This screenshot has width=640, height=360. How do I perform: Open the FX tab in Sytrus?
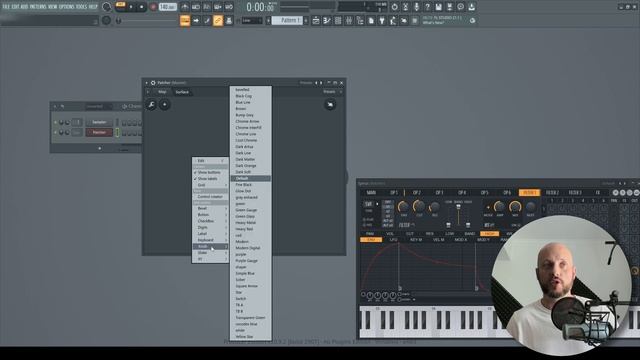pyautogui.click(x=598, y=193)
